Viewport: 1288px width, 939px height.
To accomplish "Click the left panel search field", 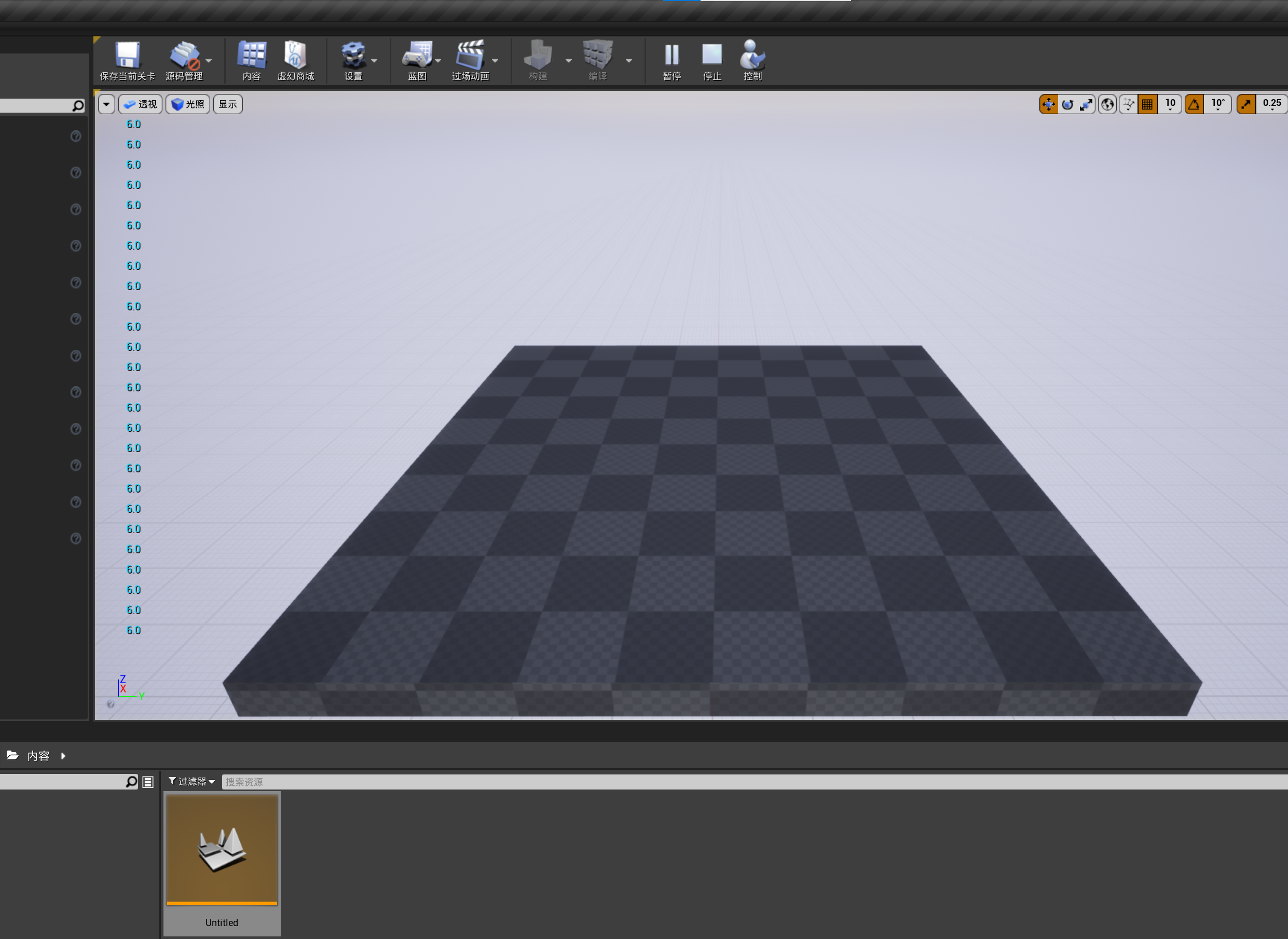I will click(x=35, y=106).
